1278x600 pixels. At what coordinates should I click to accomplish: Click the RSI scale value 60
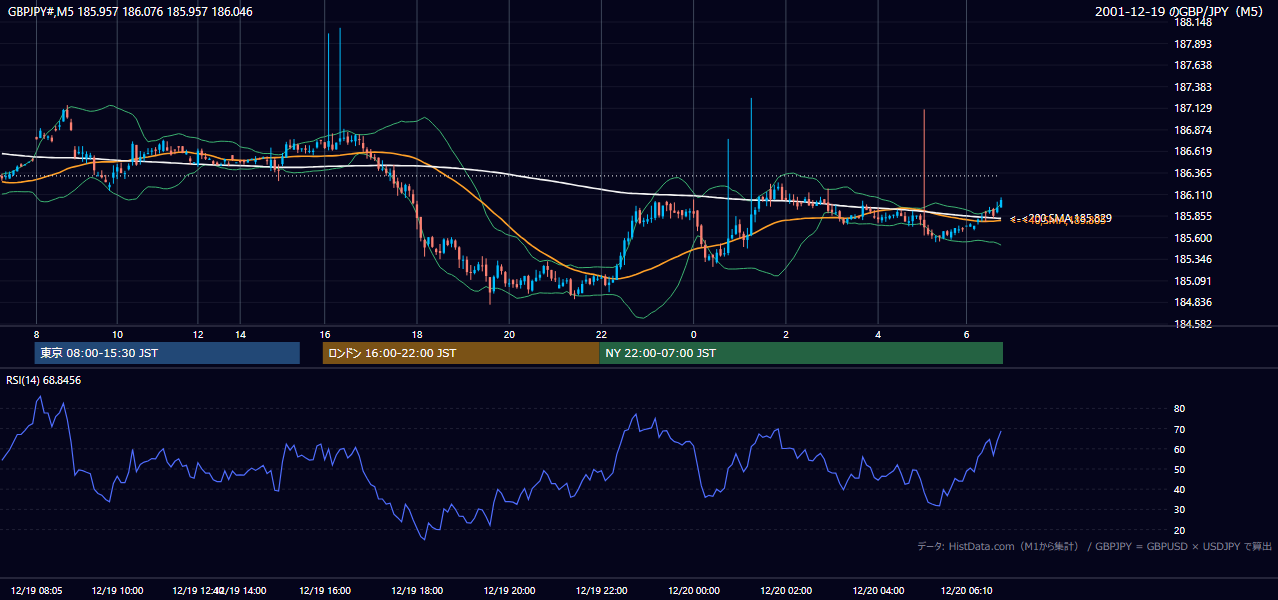(1179, 449)
